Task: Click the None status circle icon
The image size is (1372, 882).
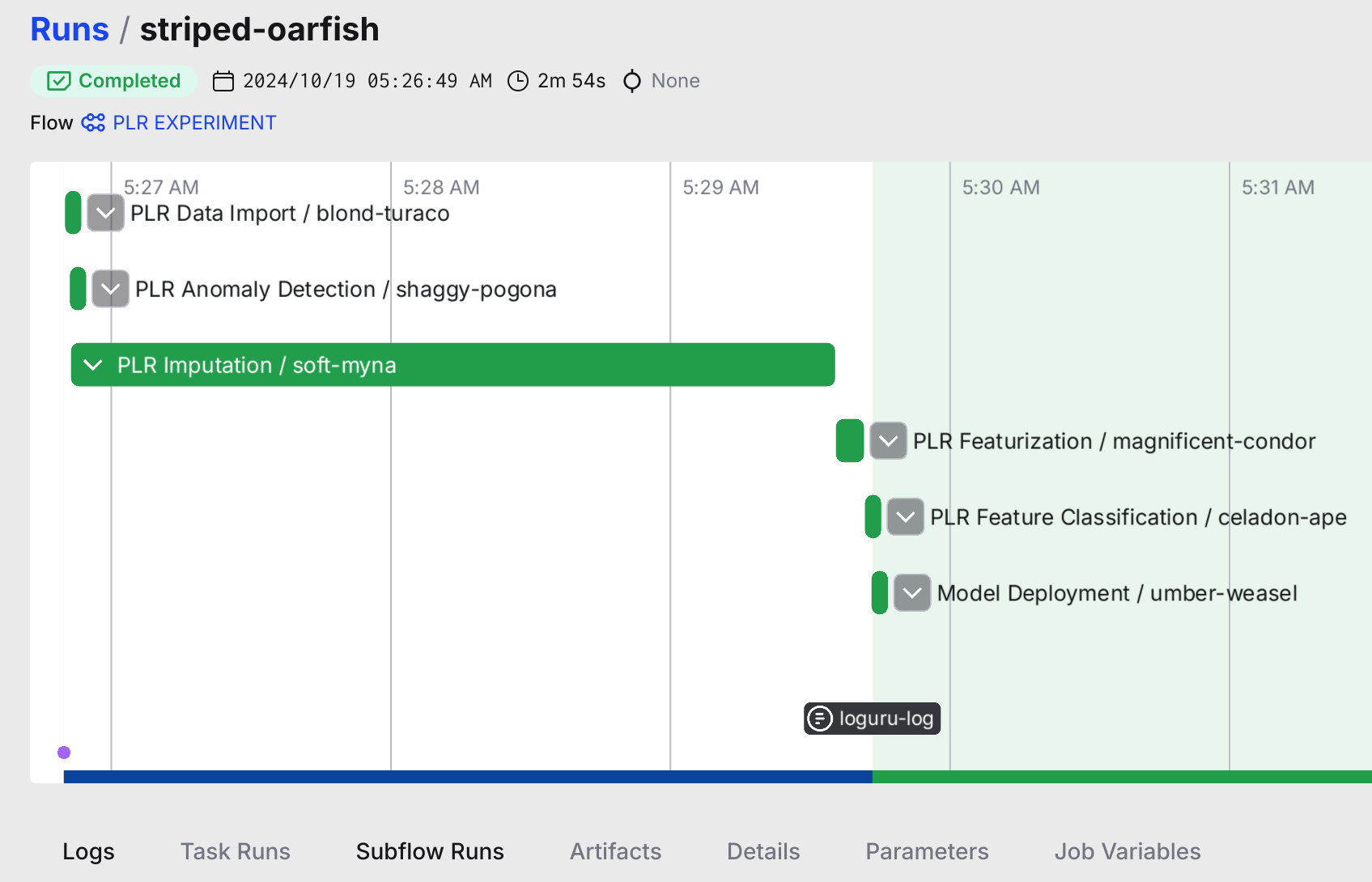Action: coord(632,81)
